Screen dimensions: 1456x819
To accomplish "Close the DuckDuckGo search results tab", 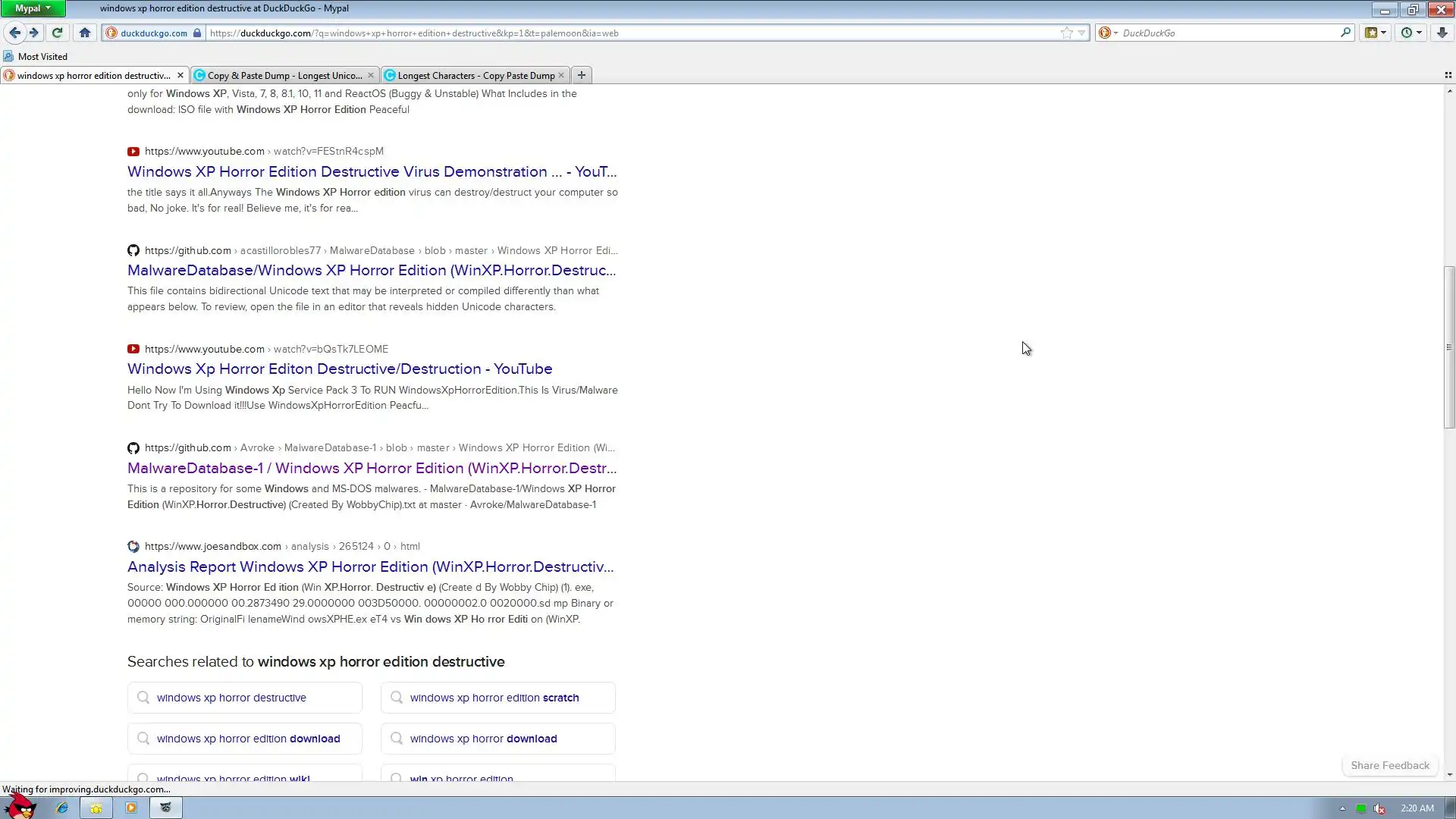I will click(180, 75).
